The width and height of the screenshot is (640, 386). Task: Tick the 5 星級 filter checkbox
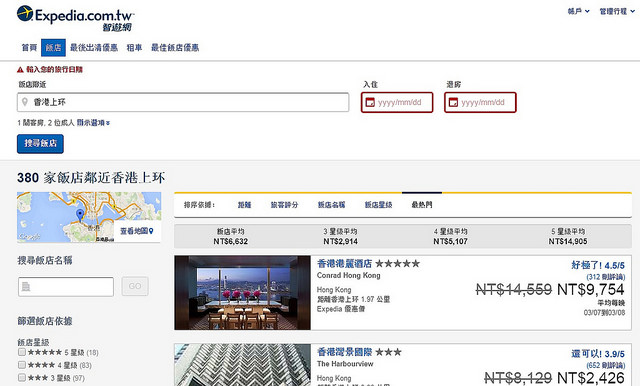22,352
